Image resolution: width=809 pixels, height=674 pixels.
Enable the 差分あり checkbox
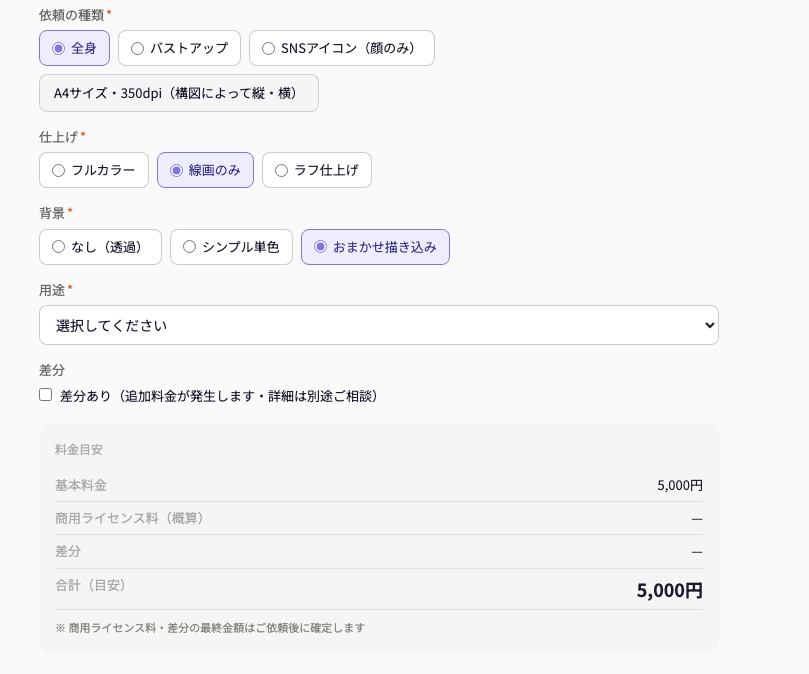pos(45,394)
